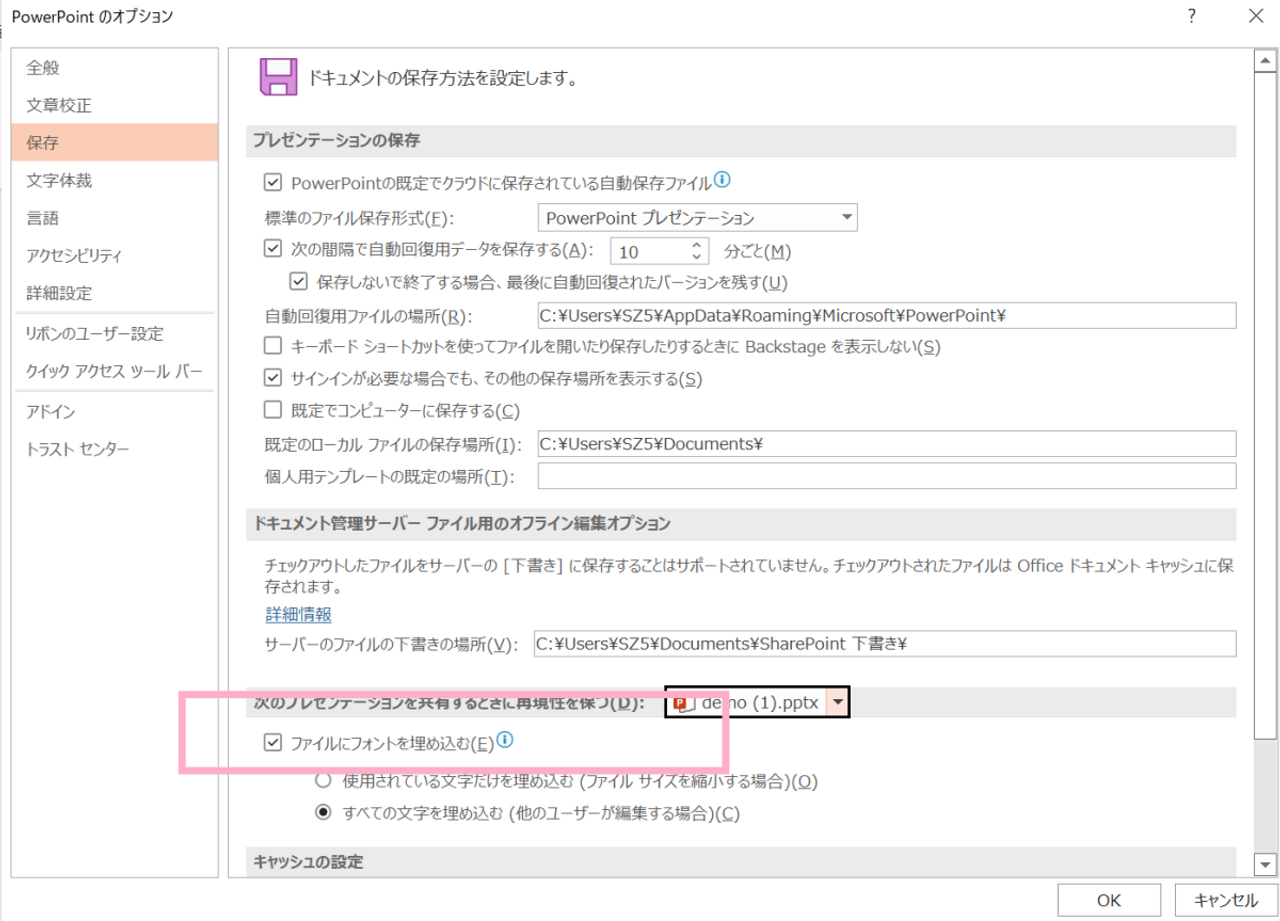Viewport: 1280px width, 921px height.
Task: Expand demo (1).pptx presentation dropdown arrow
Action: [837, 703]
